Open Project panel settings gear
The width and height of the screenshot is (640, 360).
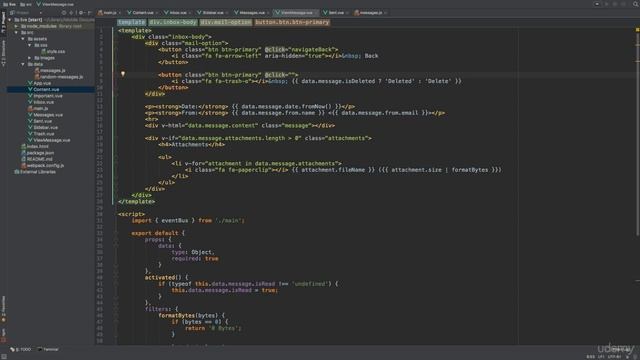click(x=81, y=13)
